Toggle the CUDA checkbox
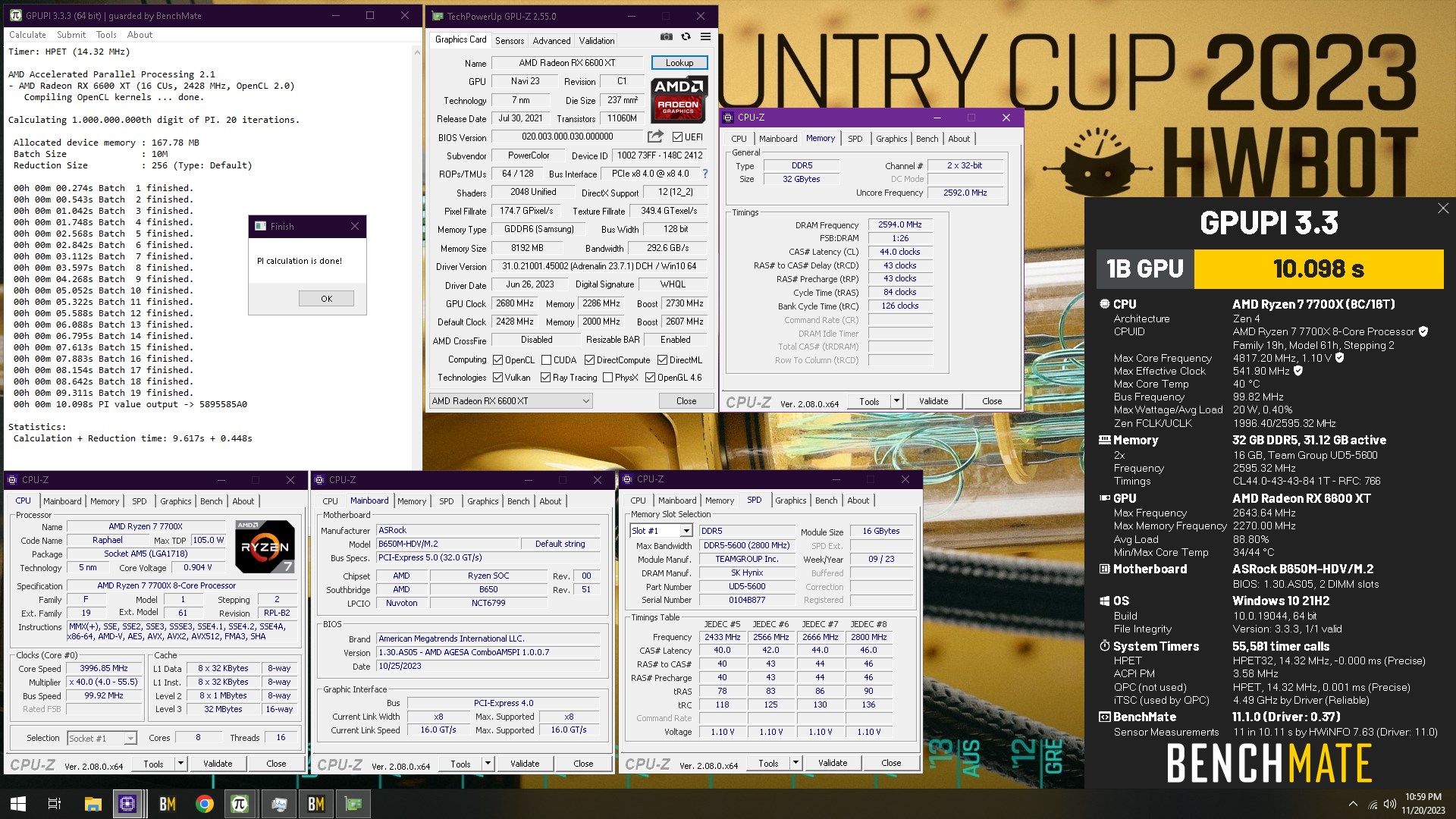Screen dimensions: 1456x819 [x=546, y=360]
